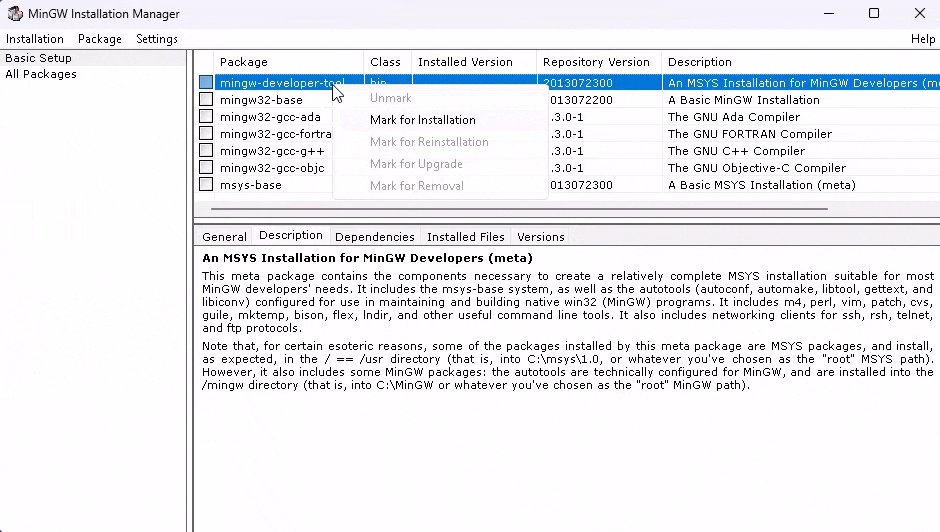Click Mark for Upgrade menu entry

point(416,164)
